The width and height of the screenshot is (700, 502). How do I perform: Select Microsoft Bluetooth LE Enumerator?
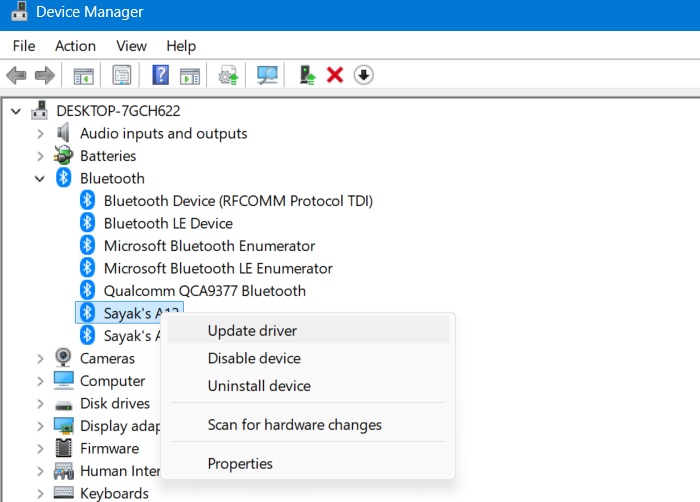pos(218,268)
